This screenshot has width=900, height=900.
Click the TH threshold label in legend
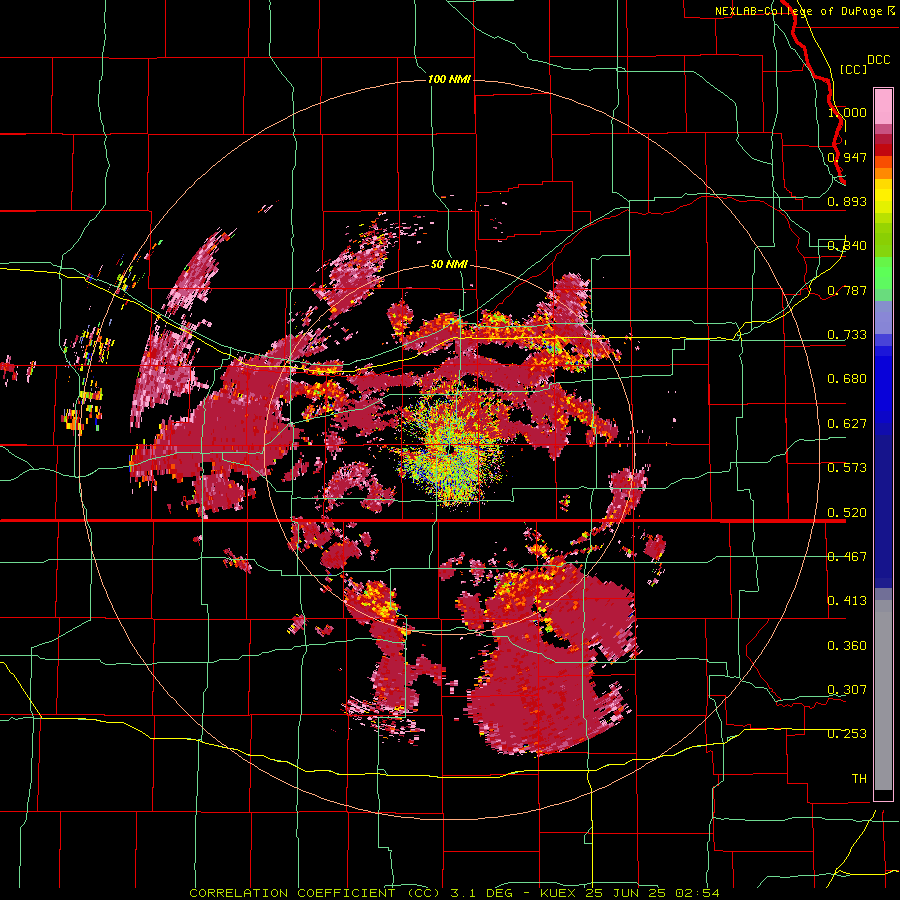coord(859,779)
